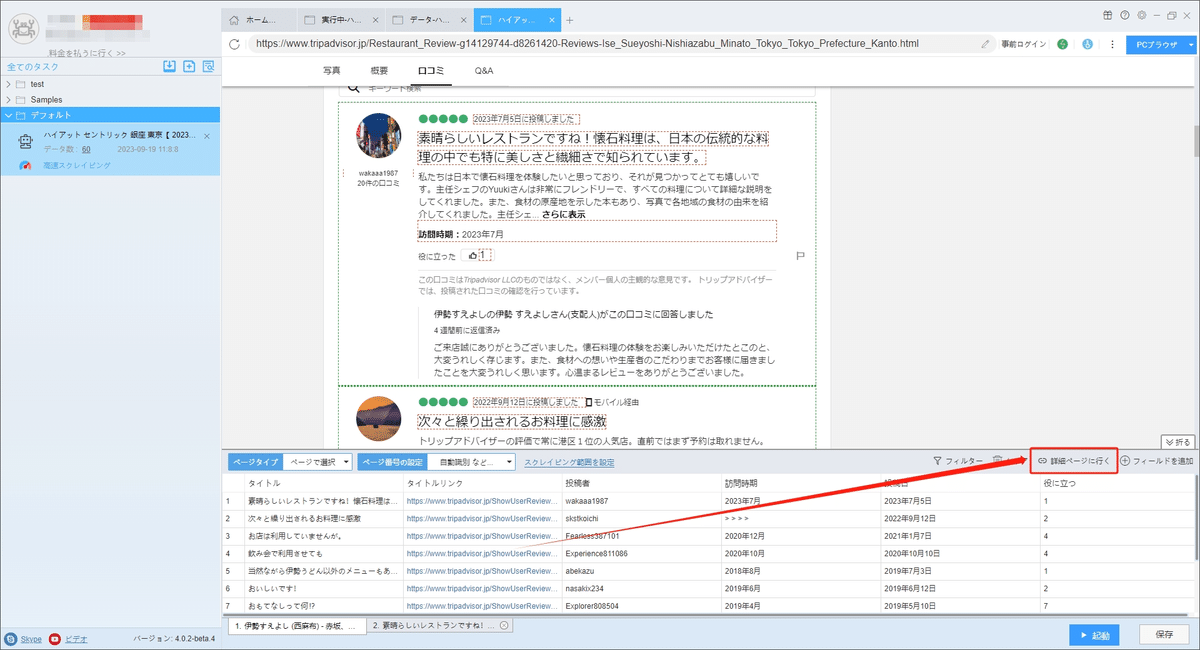Expand the Samples folder
The width and height of the screenshot is (1200, 650).
pyautogui.click(x=9, y=100)
